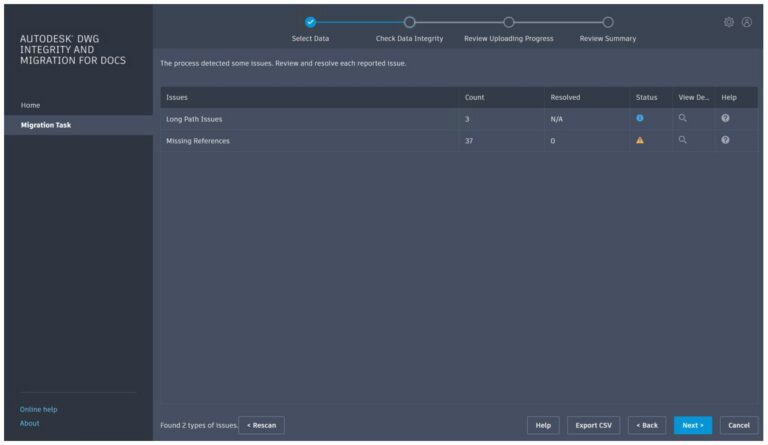Select the Long Path Issues row text
Viewport: 768px width, 445px height.
click(194, 119)
